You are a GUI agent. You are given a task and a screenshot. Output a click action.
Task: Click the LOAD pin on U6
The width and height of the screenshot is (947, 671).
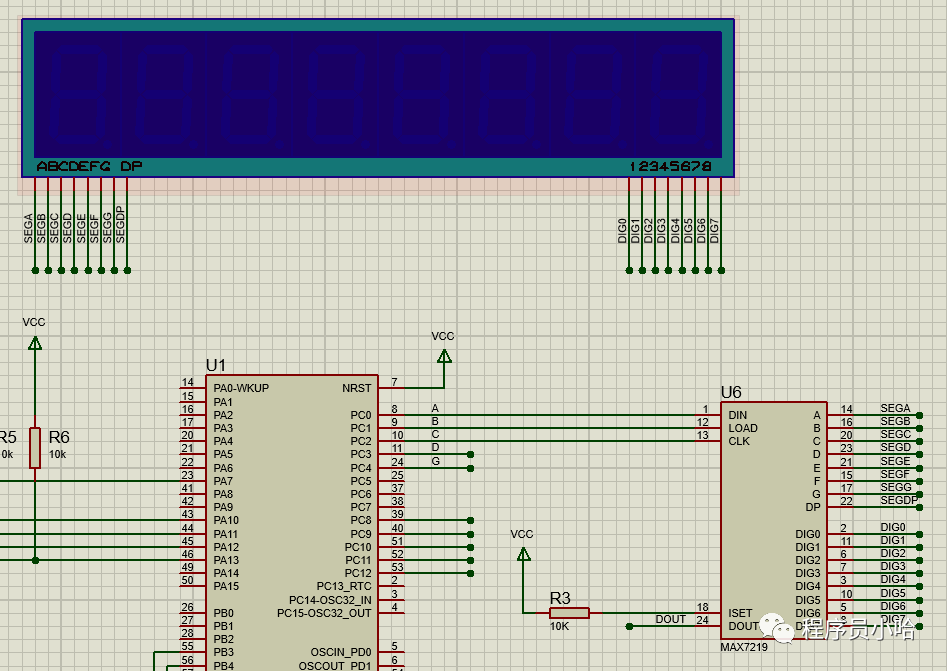(x=742, y=428)
